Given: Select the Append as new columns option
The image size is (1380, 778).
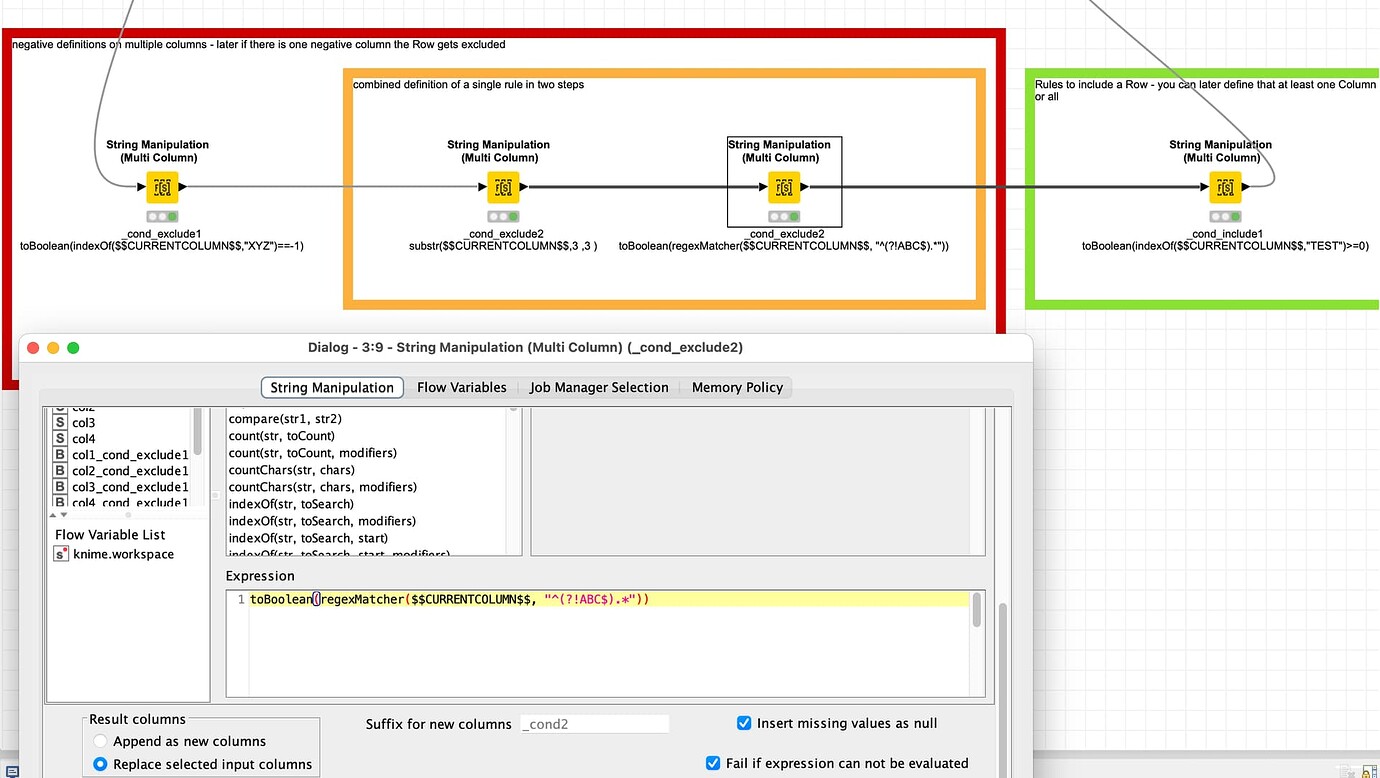Looking at the screenshot, I should click(x=99, y=741).
